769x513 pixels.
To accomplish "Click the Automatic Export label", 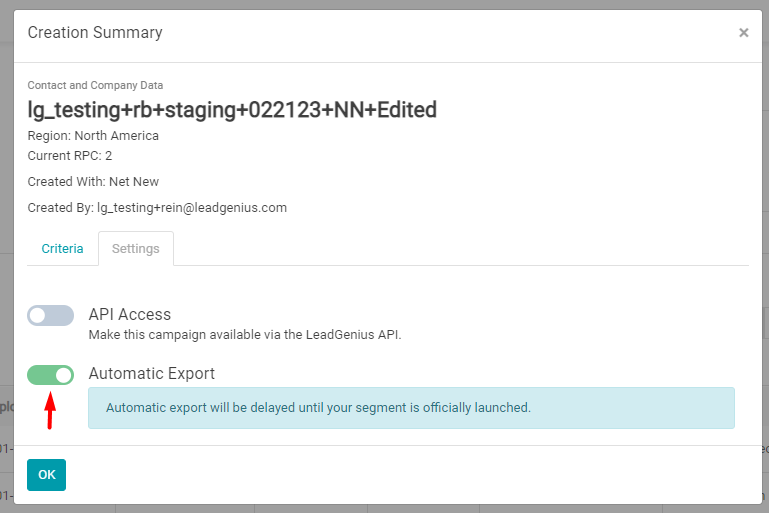I will (x=152, y=374).
